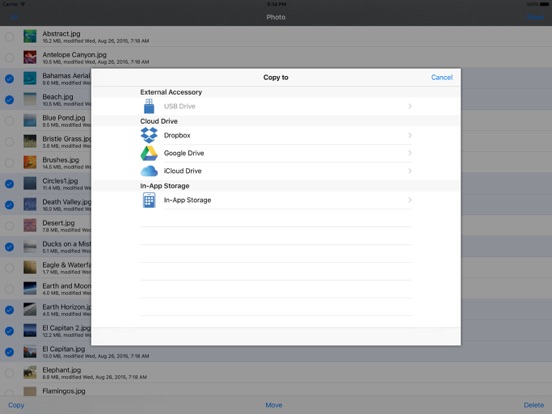Uncheck the Beach.jpg selection circle

point(10,100)
